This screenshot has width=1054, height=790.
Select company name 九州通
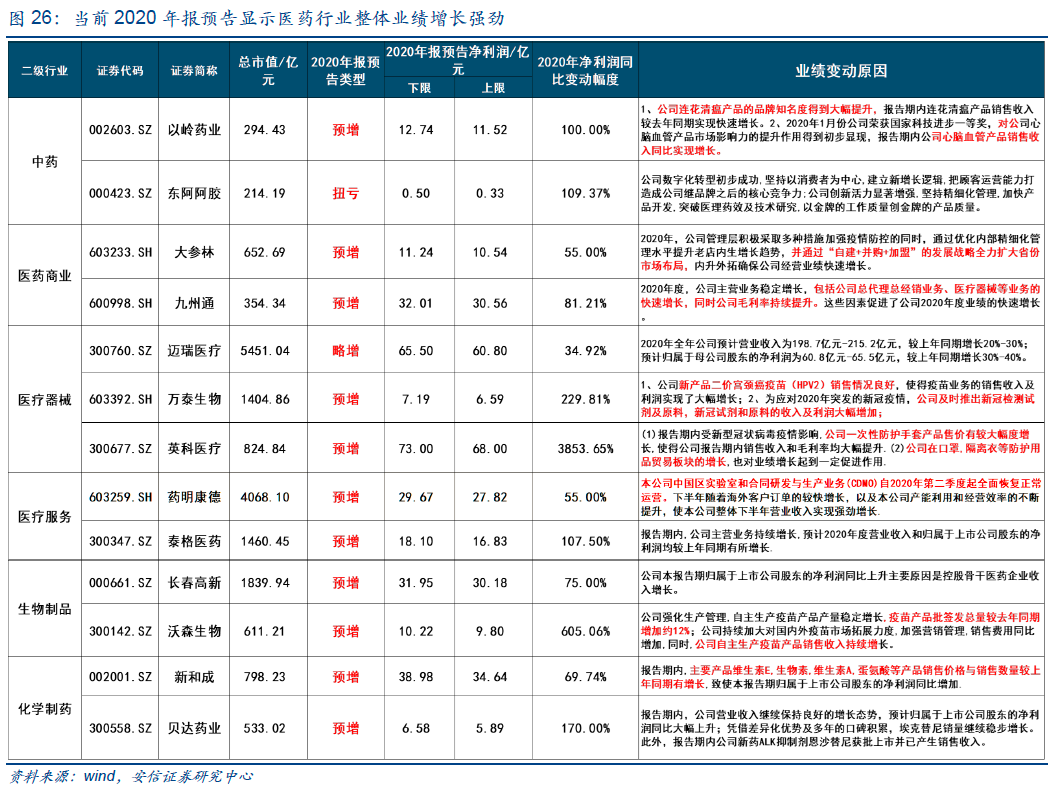[194, 303]
